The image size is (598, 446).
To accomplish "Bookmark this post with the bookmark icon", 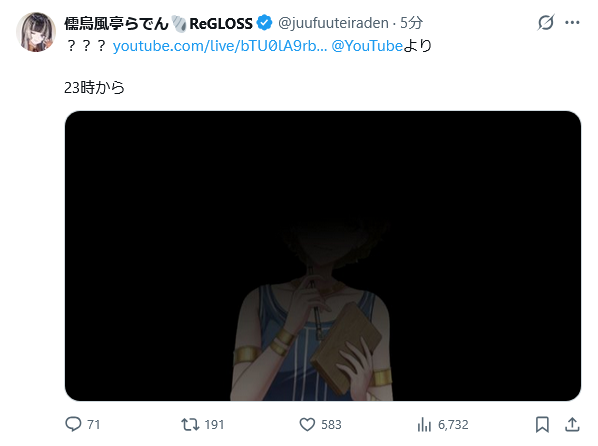I will [542, 424].
